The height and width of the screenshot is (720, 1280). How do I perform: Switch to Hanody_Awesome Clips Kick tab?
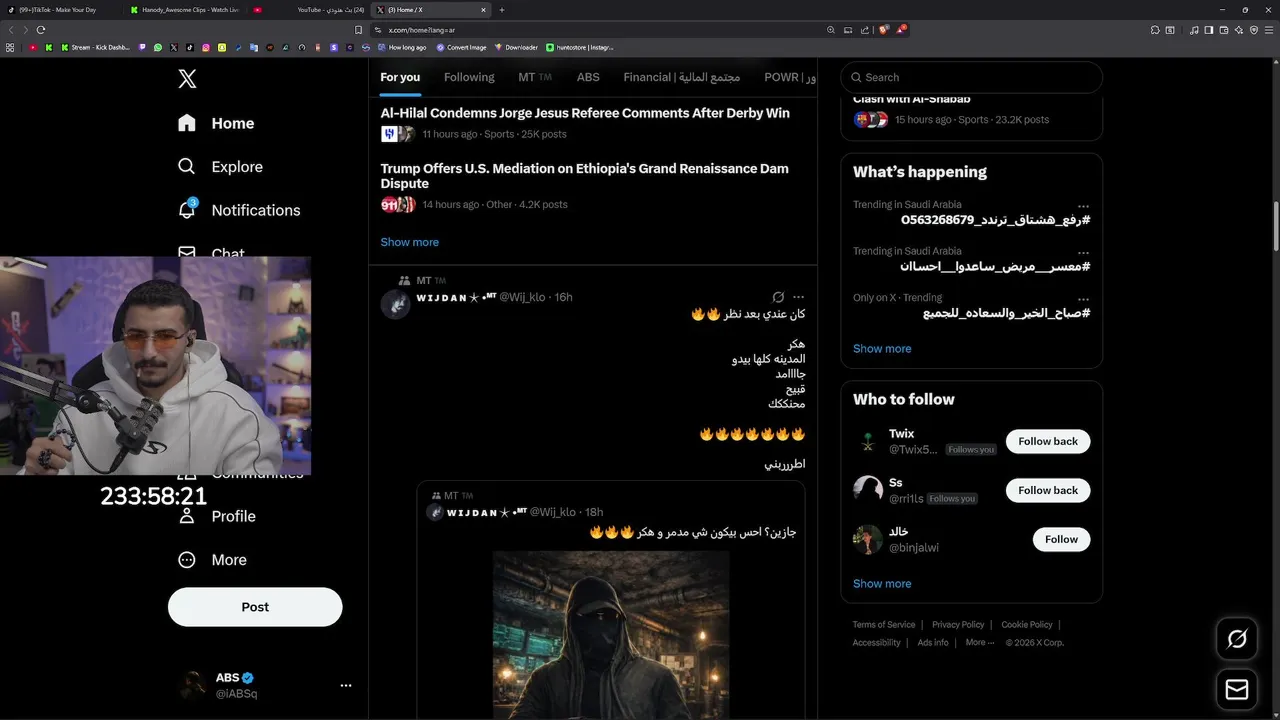185,10
